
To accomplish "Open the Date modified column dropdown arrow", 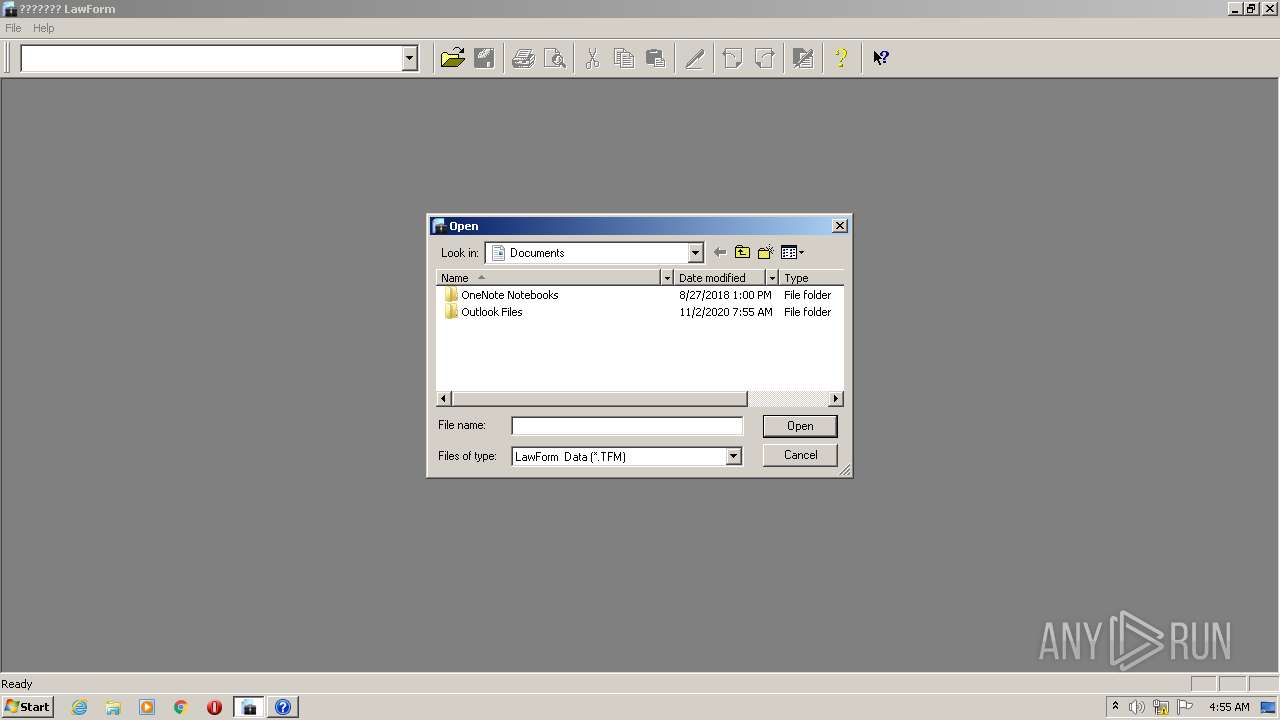I will [x=772, y=278].
